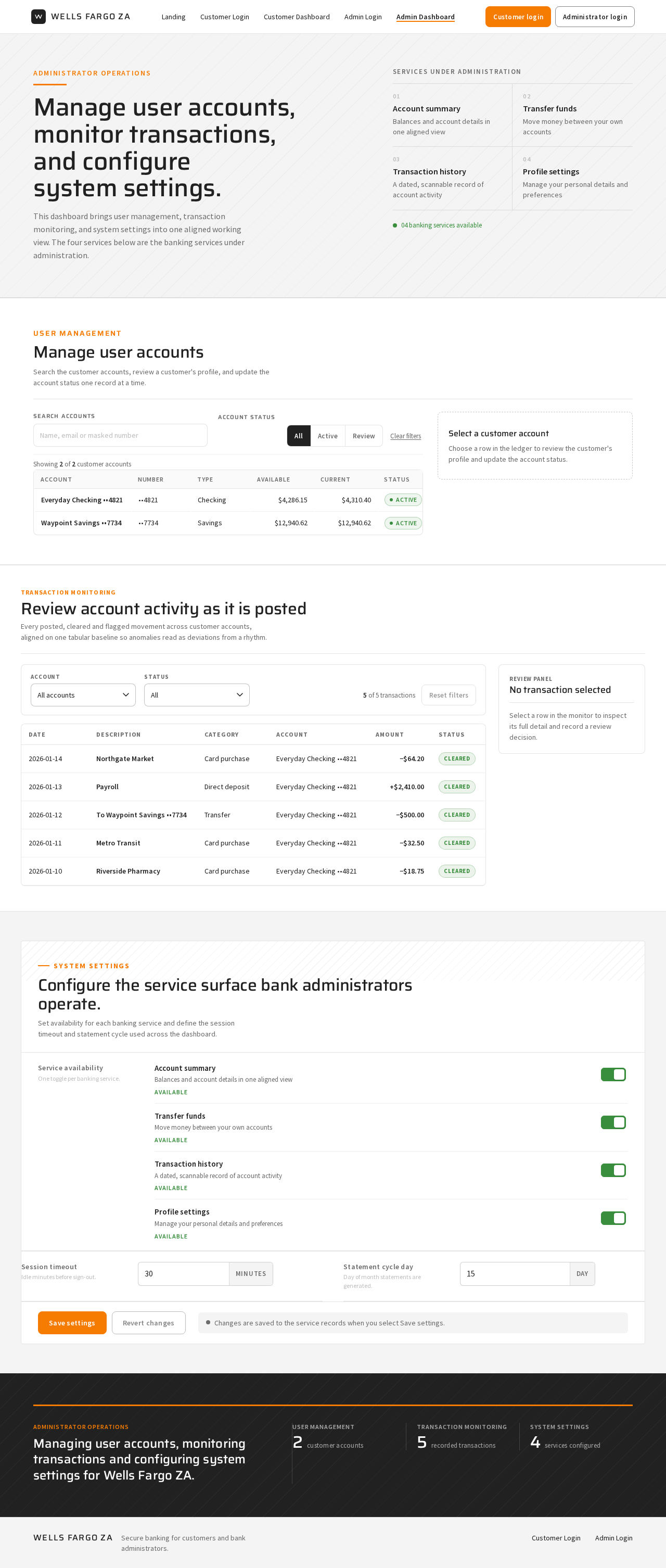The width and height of the screenshot is (666, 1568).
Task: Click the hero Profile settings service card
Action: (572, 179)
